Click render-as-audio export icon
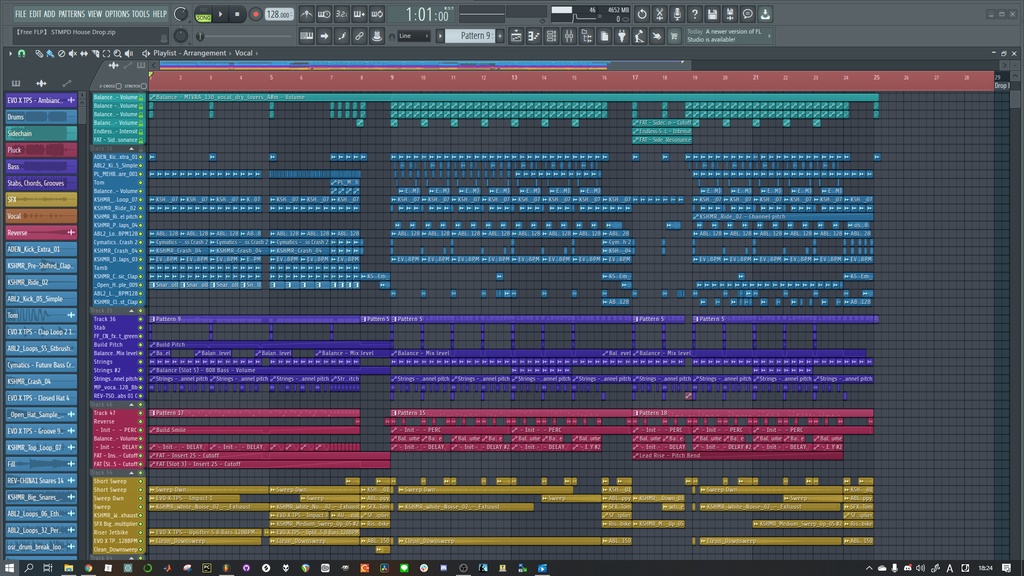The width and height of the screenshot is (1024, 576). (x=730, y=14)
